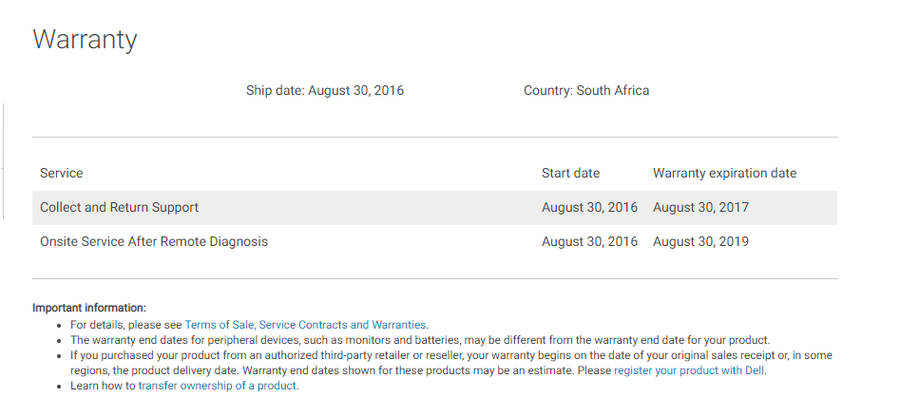Select the Collect and Return Support row label
The width and height of the screenshot is (900, 413).
[119, 207]
